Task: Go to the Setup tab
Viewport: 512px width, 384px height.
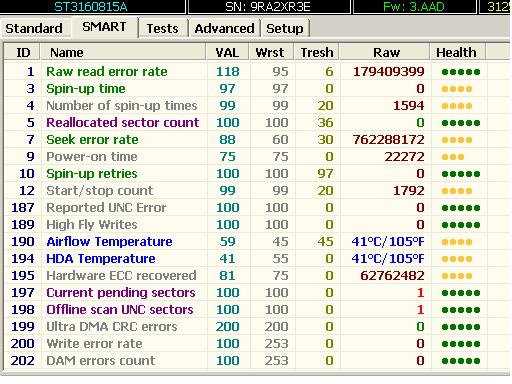Action: (285, 28)
